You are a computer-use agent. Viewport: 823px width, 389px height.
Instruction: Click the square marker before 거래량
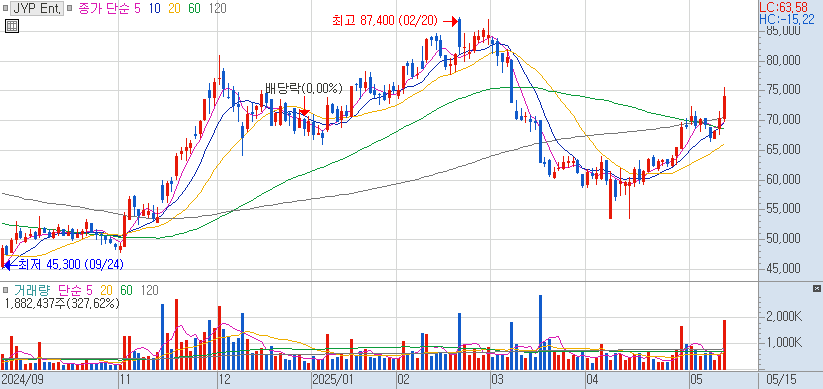point(5,290)
